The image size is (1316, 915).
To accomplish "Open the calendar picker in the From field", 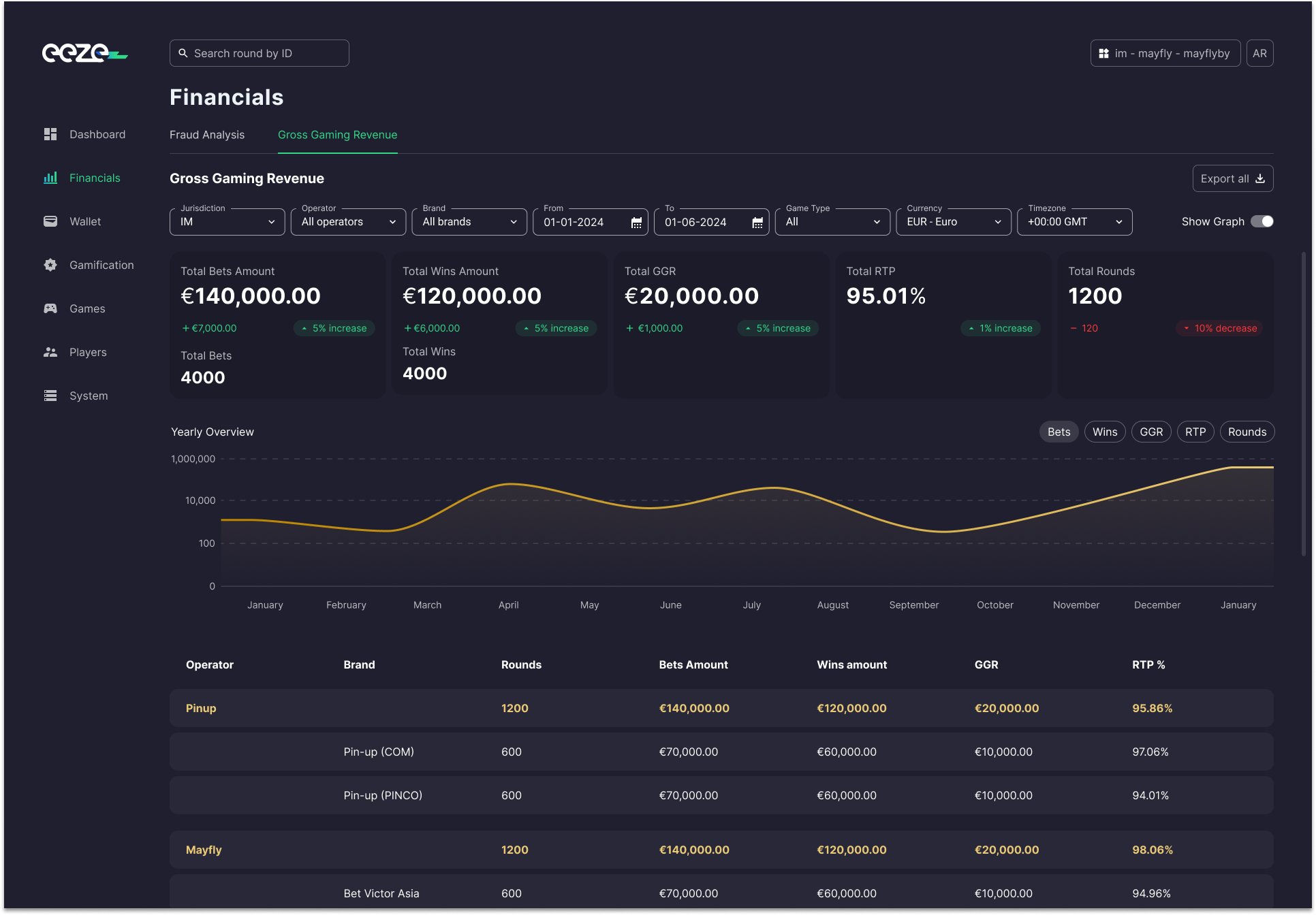I will tap(636, 222).
